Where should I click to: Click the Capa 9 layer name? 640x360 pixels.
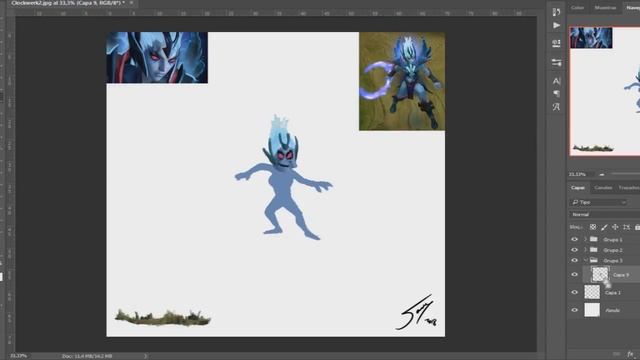(x=621, y=275)
